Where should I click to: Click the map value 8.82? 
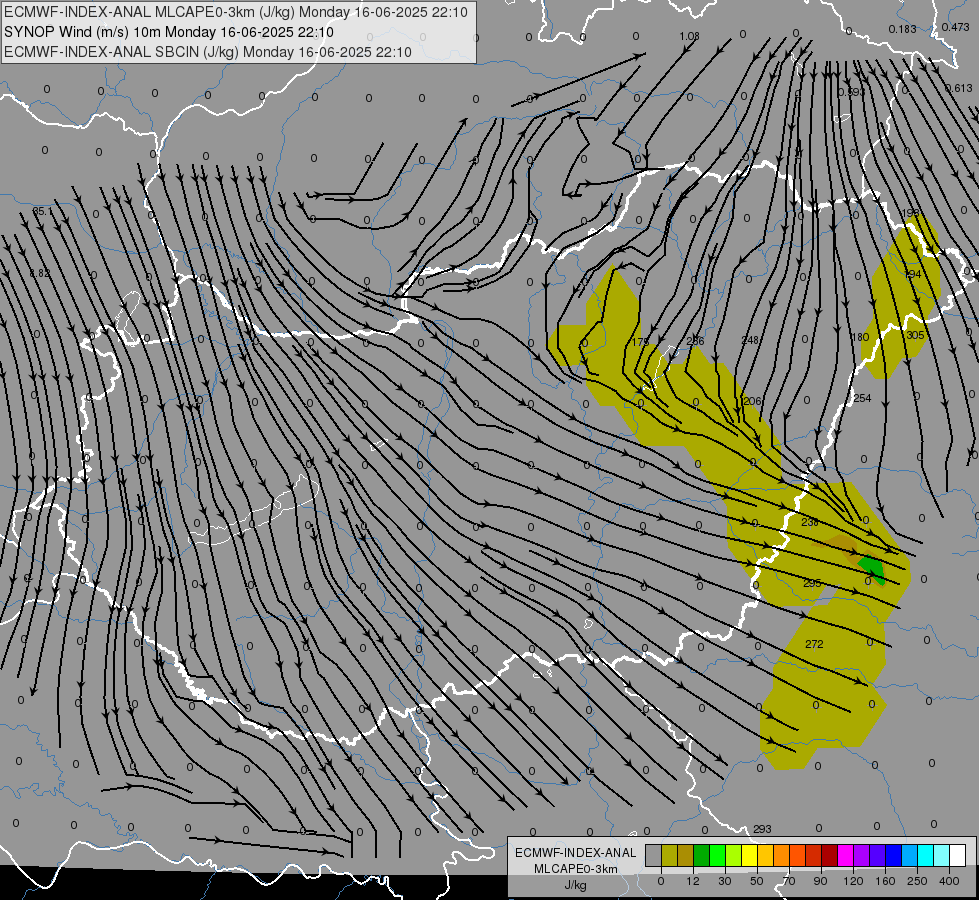[x=39, y=273]
